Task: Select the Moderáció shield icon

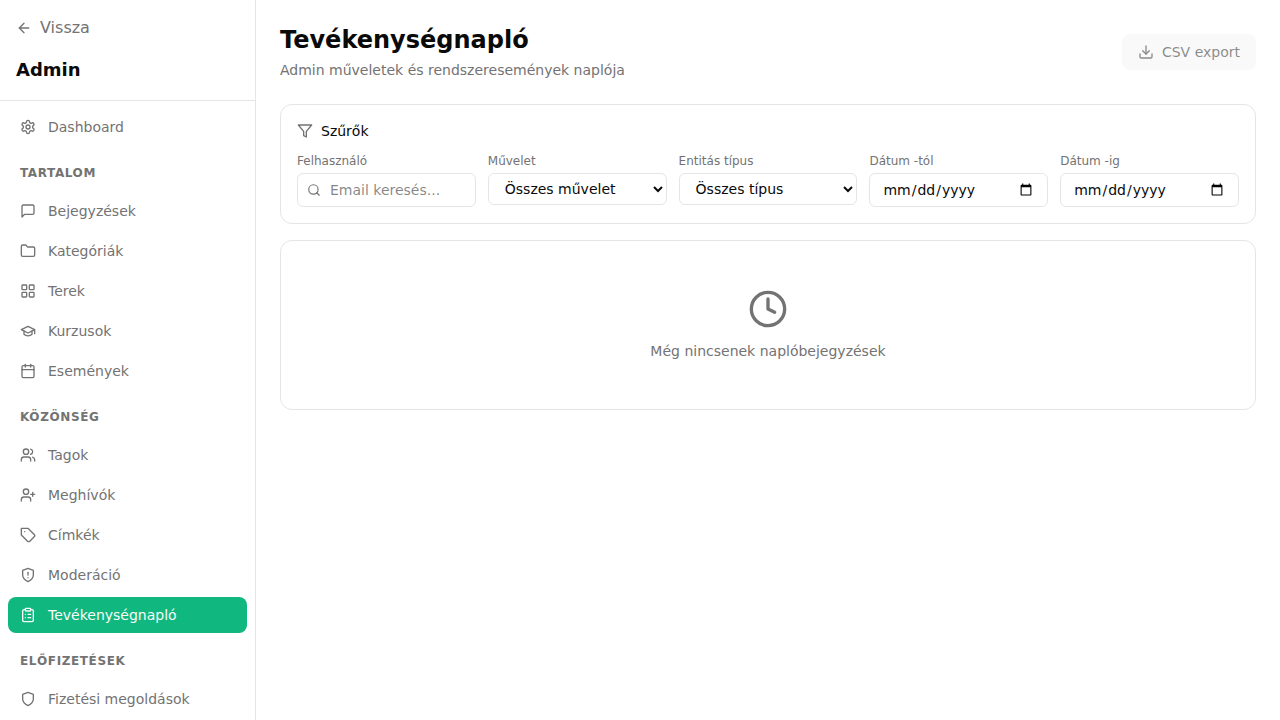Action: click(x=27, y=574)
